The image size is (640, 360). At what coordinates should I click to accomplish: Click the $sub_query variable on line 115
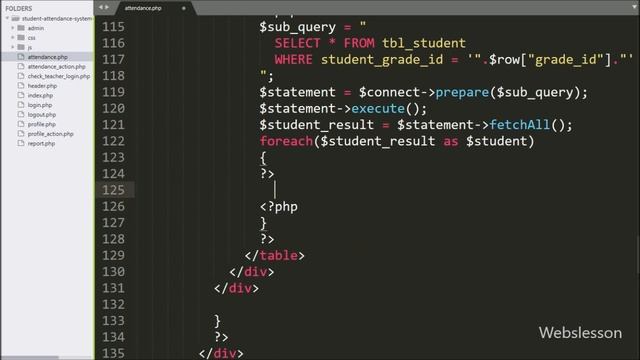[x=298, y=27]
